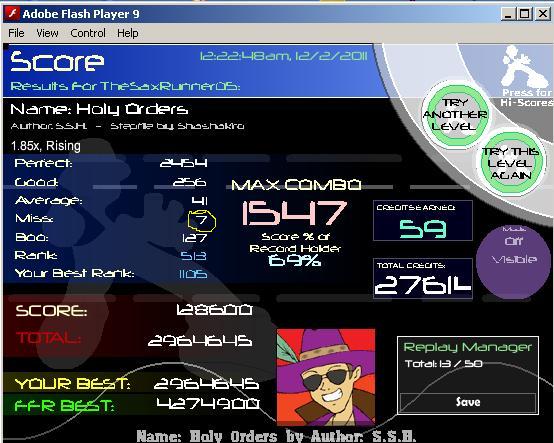Click the player avatar with purple hat
Screen dimensions: 554x443
pos(326,377)
